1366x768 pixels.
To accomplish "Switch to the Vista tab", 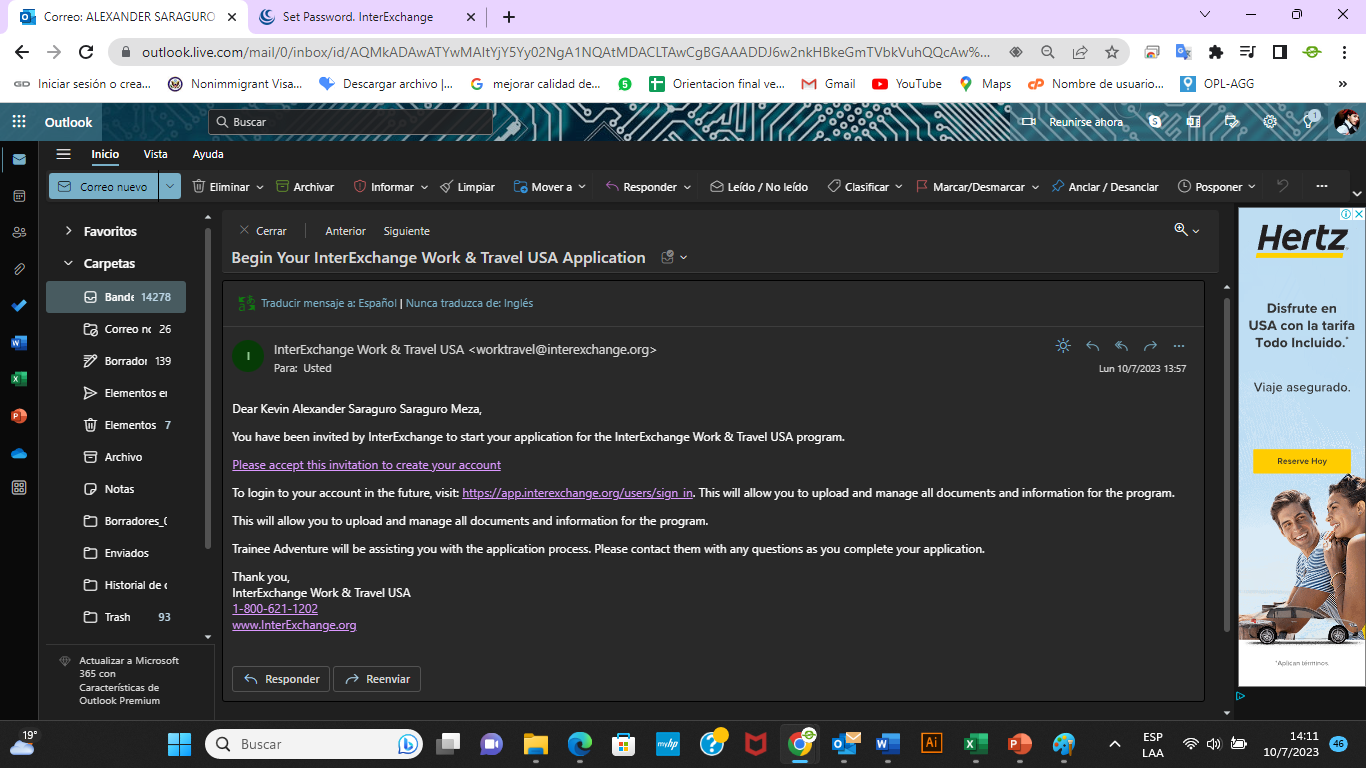I will click(x=155, y=154).
